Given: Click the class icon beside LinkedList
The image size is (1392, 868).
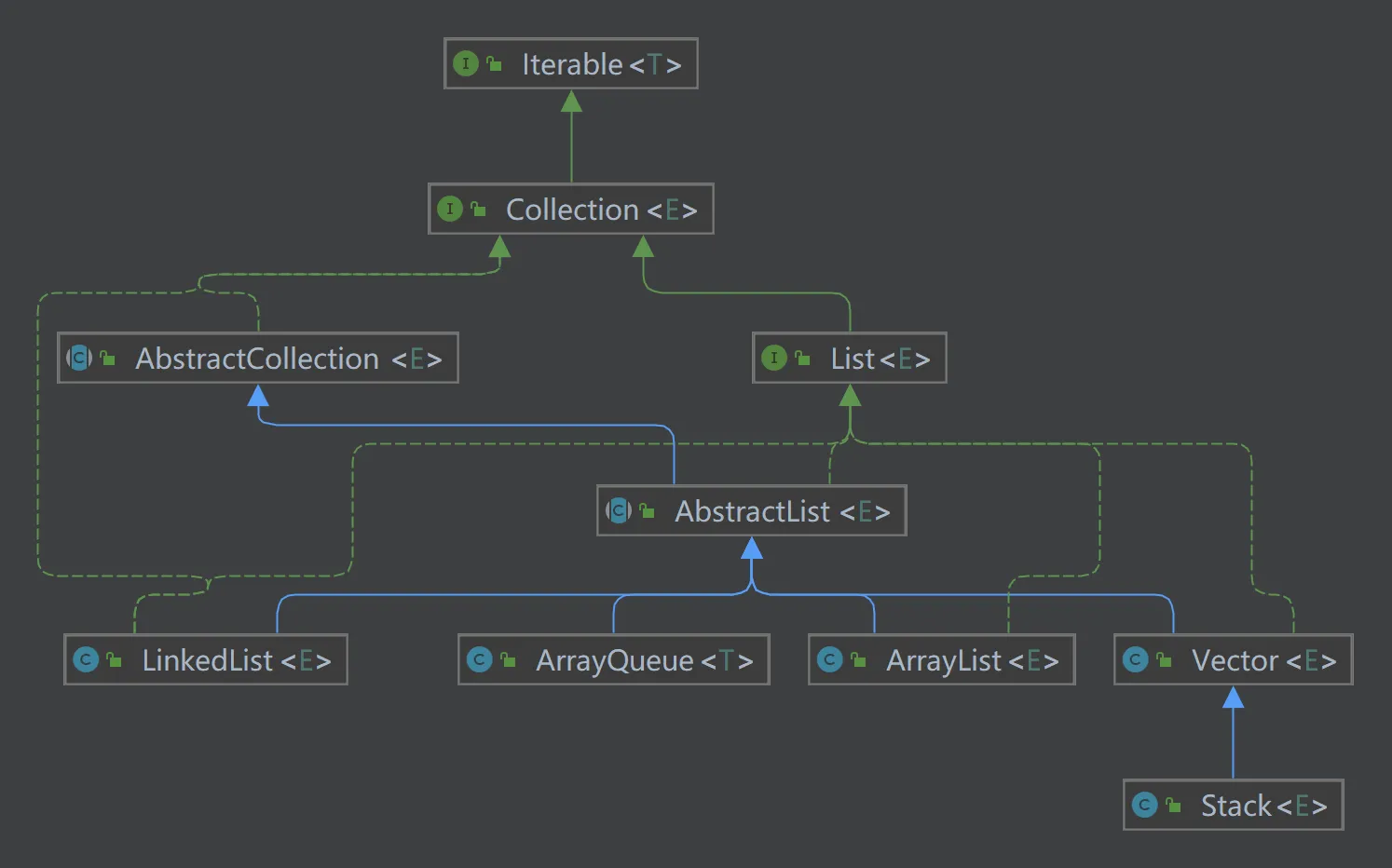Looking at the screenshot, I should pos(86,659).
